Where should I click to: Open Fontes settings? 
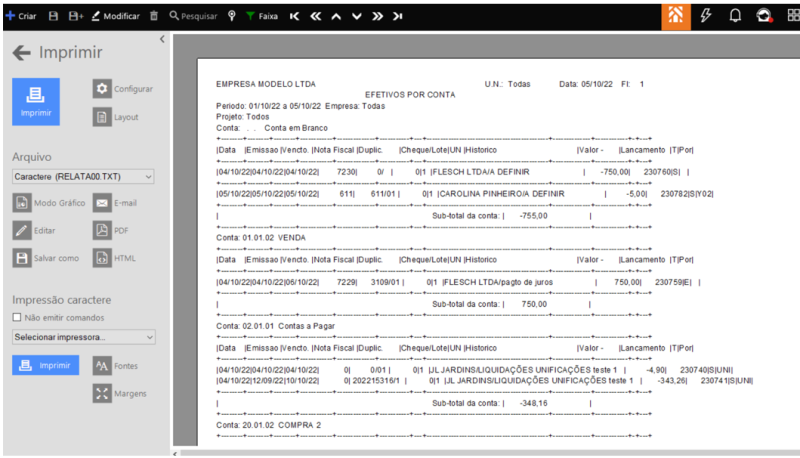click(x=115, y=366)
